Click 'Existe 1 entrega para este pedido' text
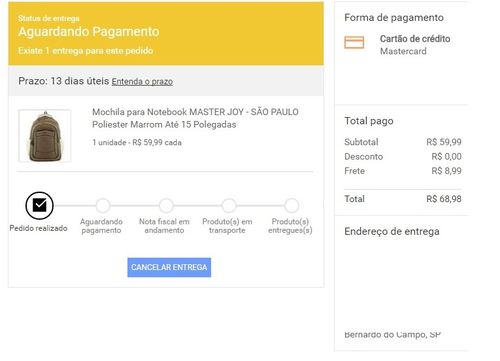The height and width of the screenshot is (361, 500). 86,51
